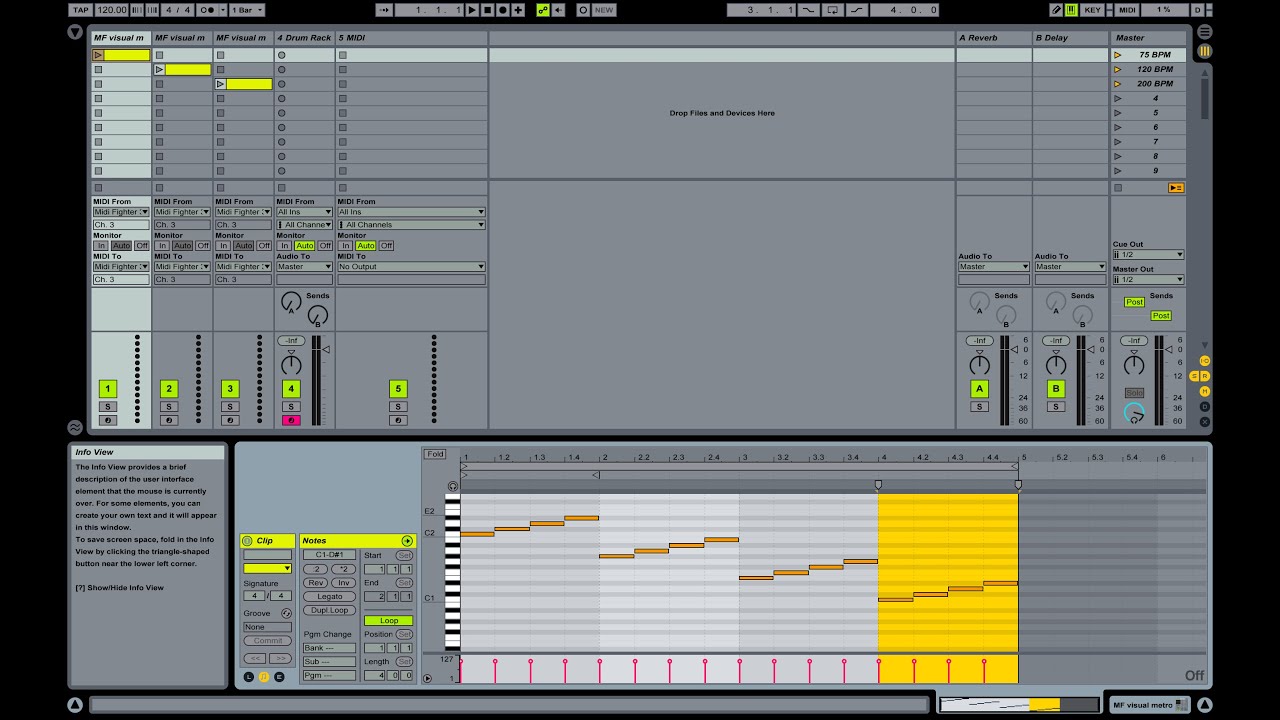Click Back to Arrangement arrow button
This screenshot has width=1280, height=720.
[557, 10]
